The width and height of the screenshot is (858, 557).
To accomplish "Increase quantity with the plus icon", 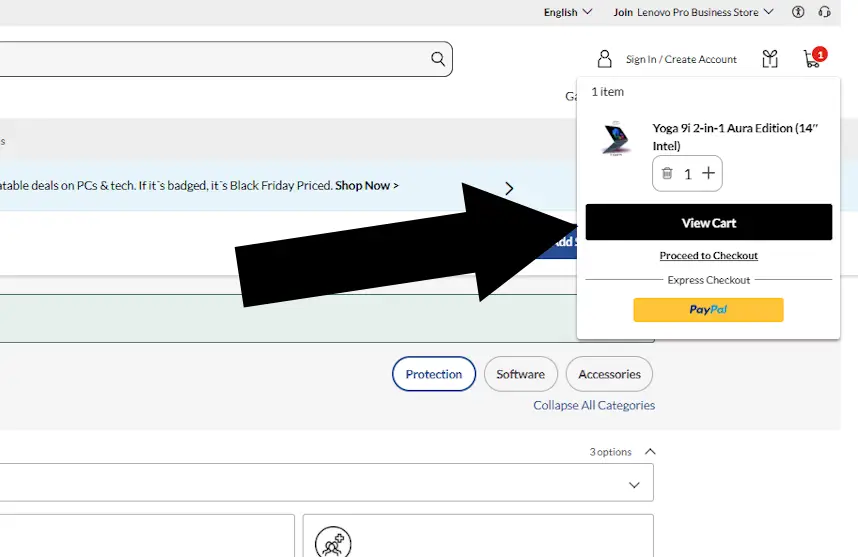I will [708, 174].
